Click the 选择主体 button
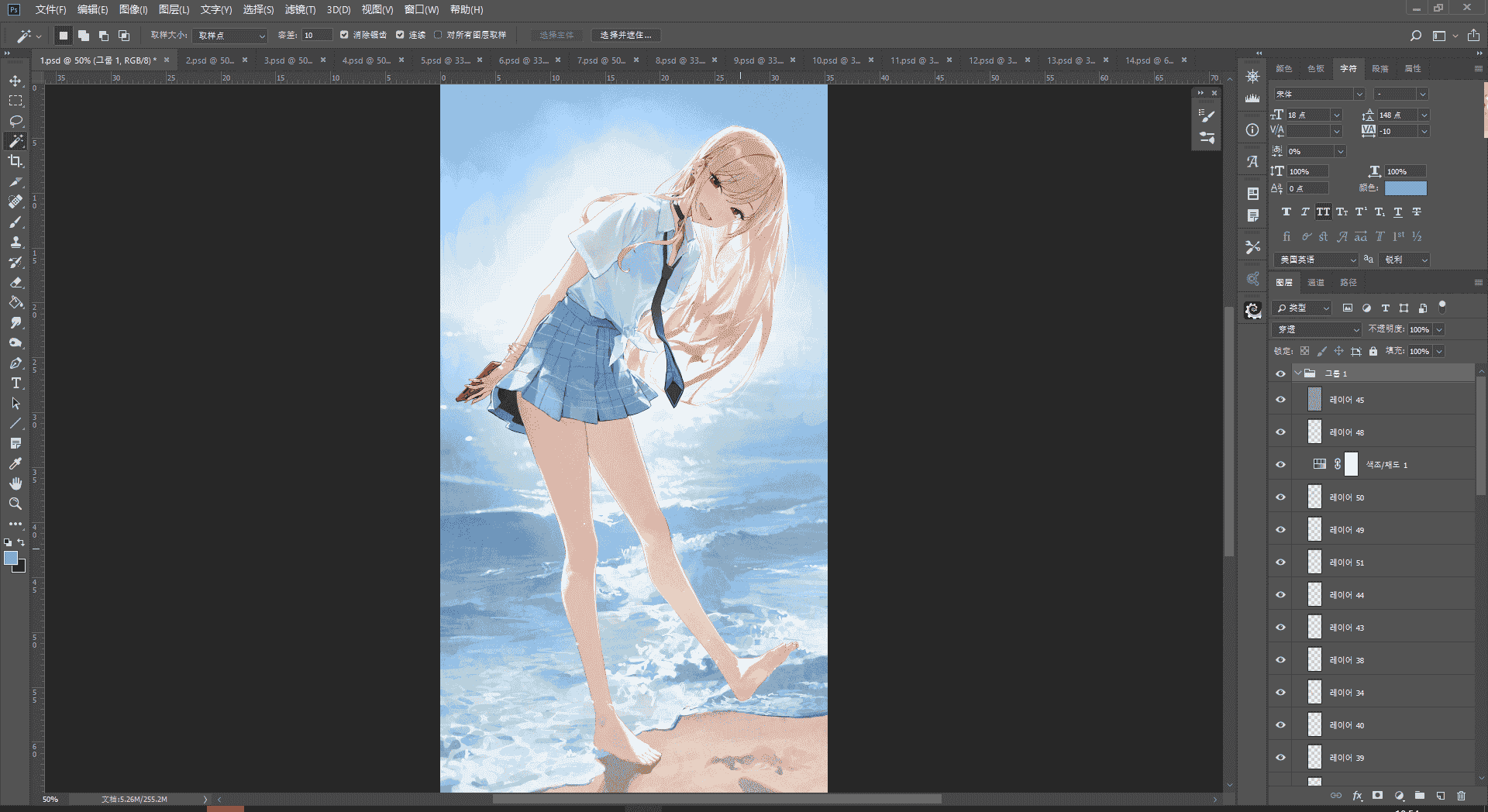 point(556,35)
